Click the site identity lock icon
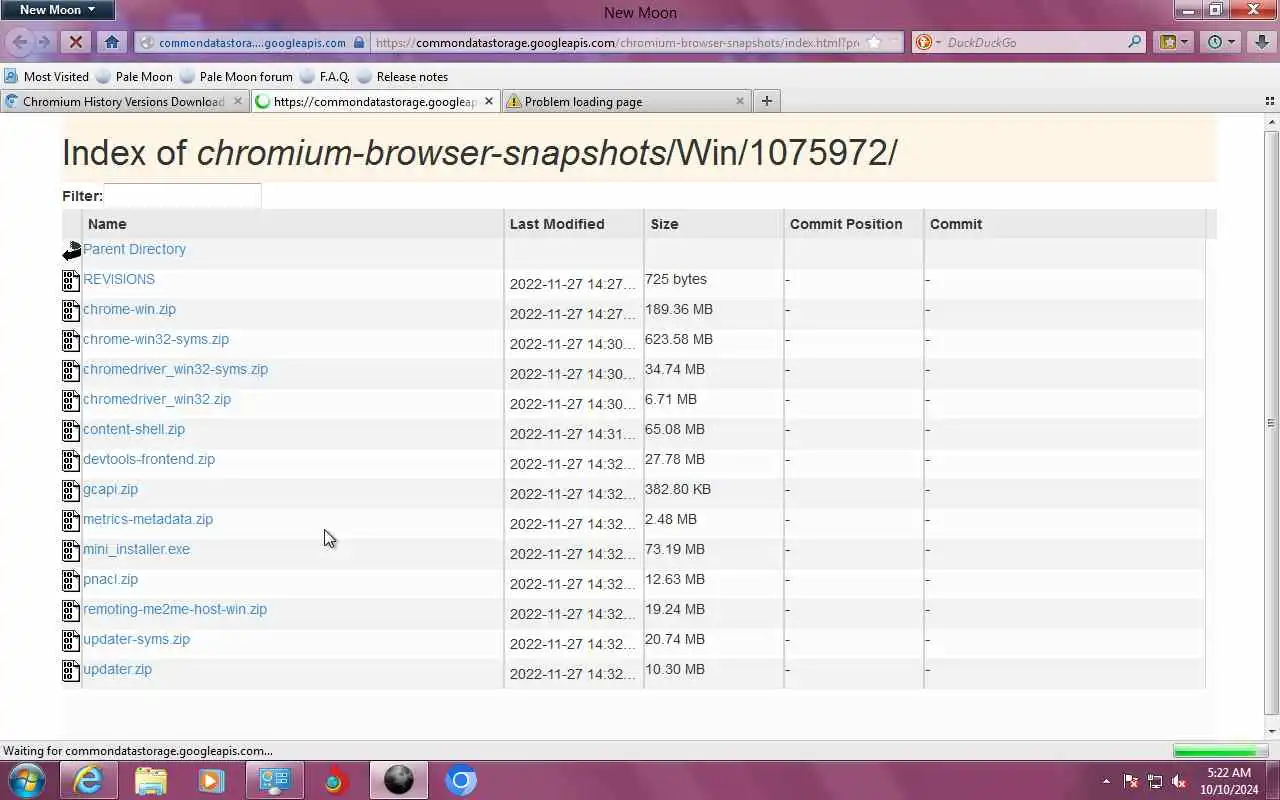 [358, 43]
